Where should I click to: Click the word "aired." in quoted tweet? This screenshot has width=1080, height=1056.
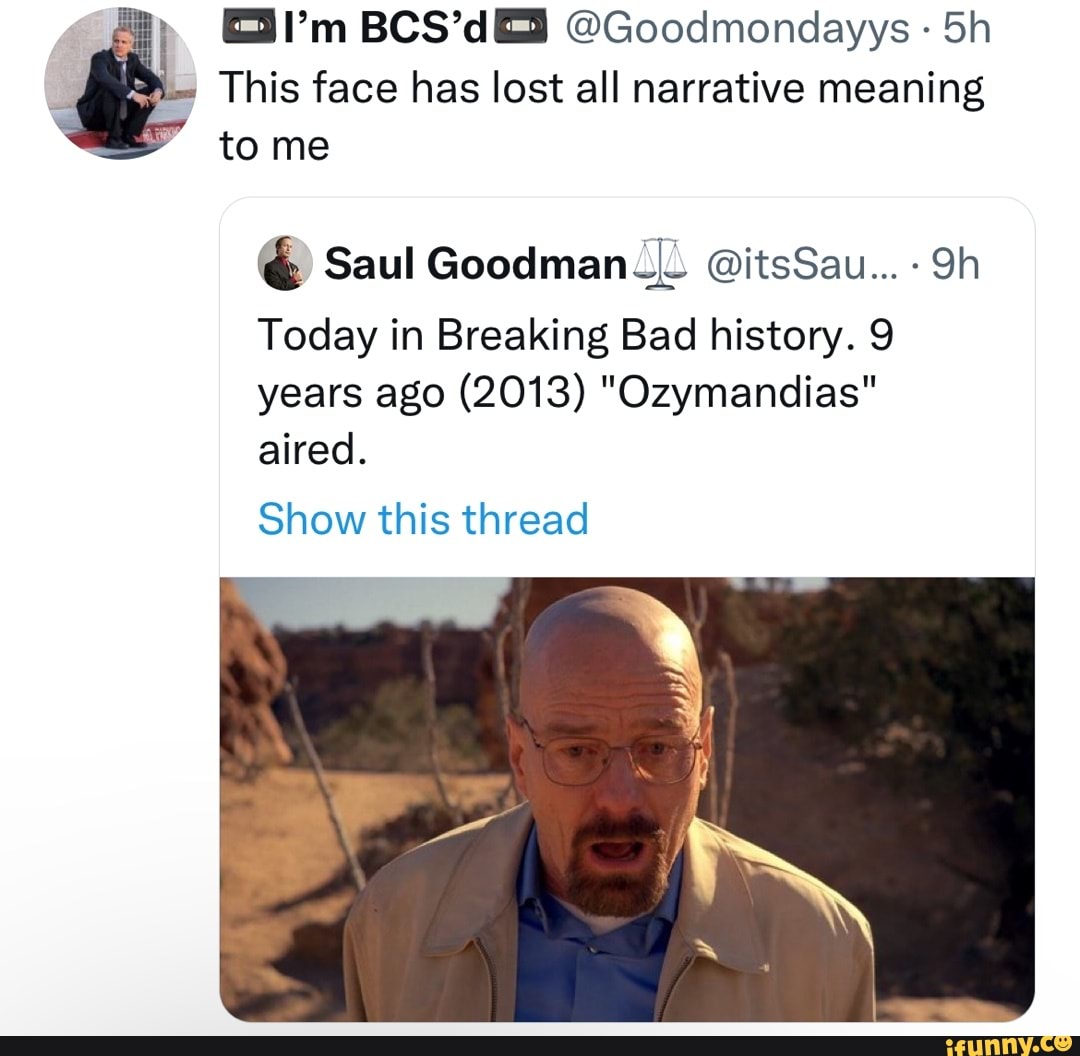coord(309,451)
